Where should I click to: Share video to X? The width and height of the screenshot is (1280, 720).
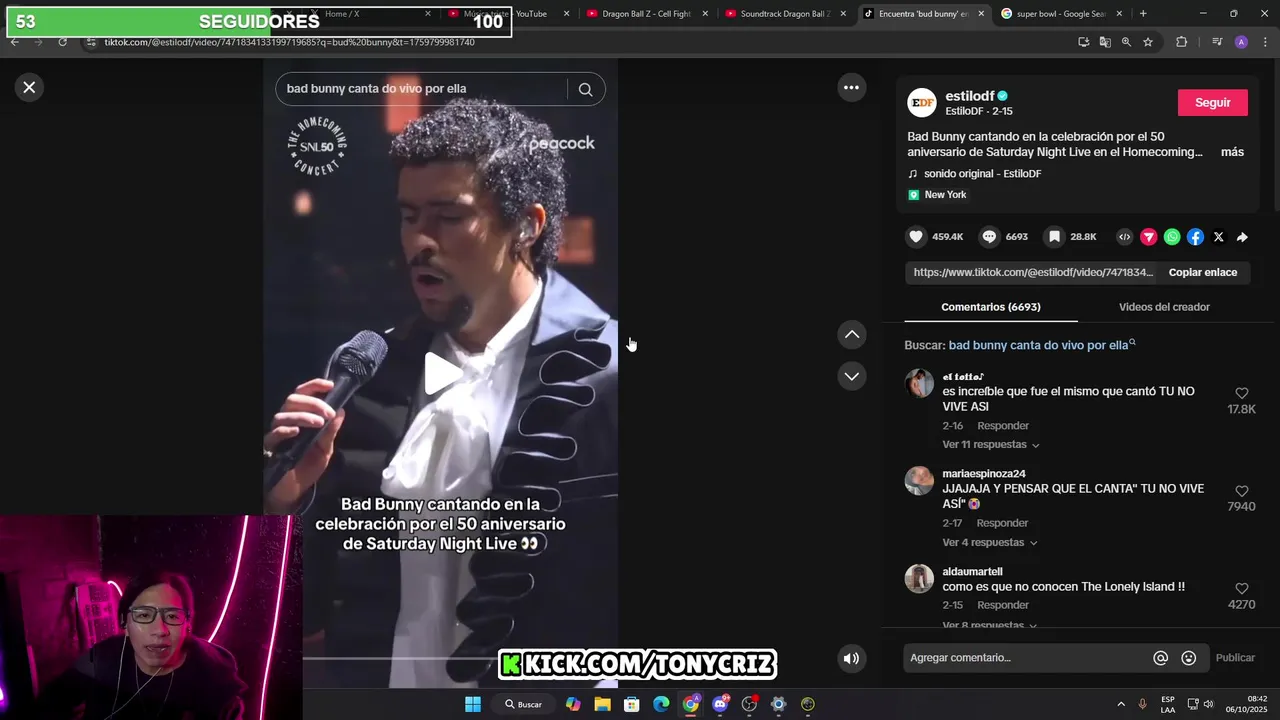(1218, 237)
